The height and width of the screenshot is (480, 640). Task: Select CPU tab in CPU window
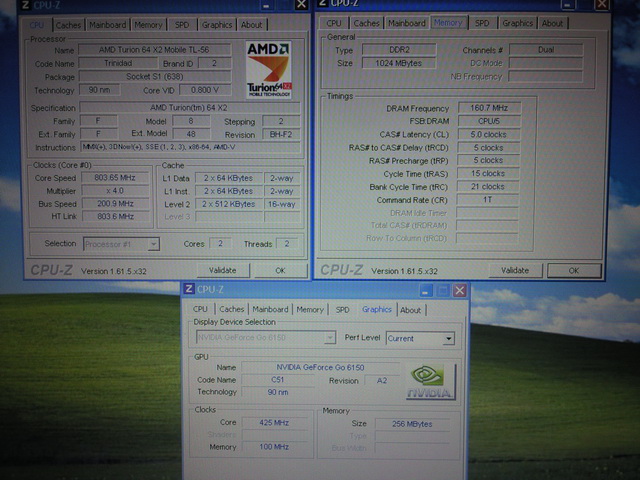coord(37,25)
